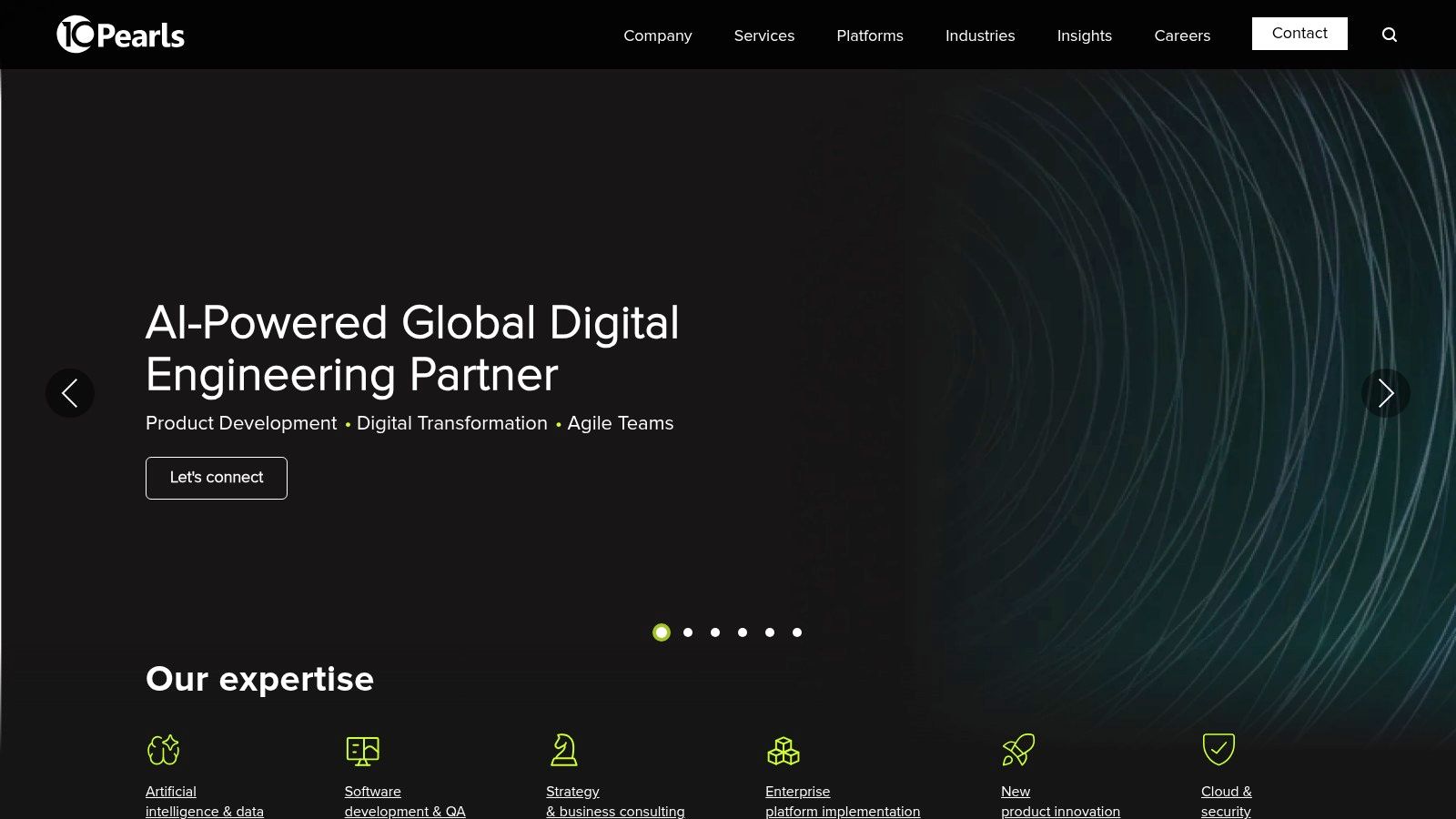
Task: Click the Software development & QA monitor icon
Action: [x=362, y=751]
